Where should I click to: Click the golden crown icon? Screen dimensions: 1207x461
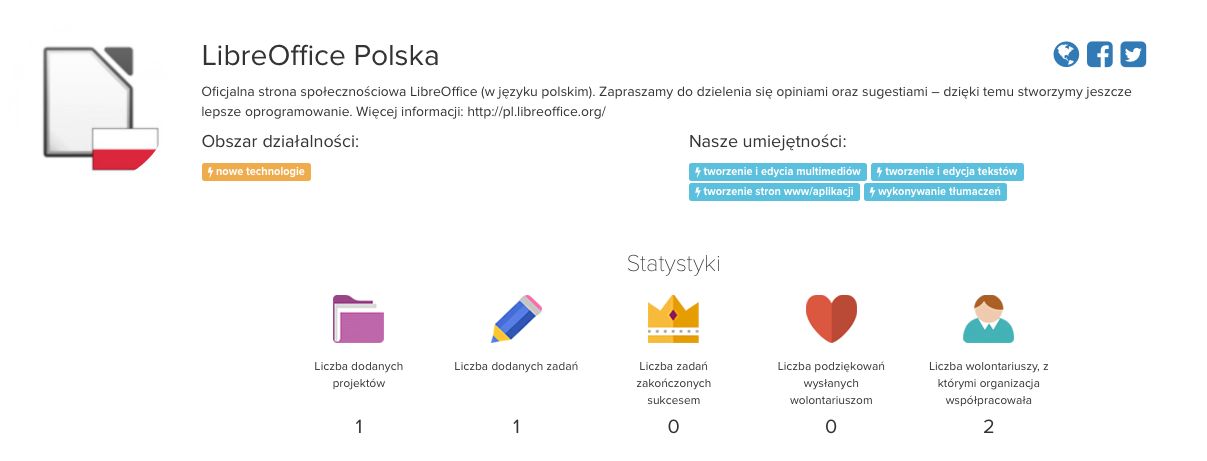pyautogui.click(x=673, y=319)
